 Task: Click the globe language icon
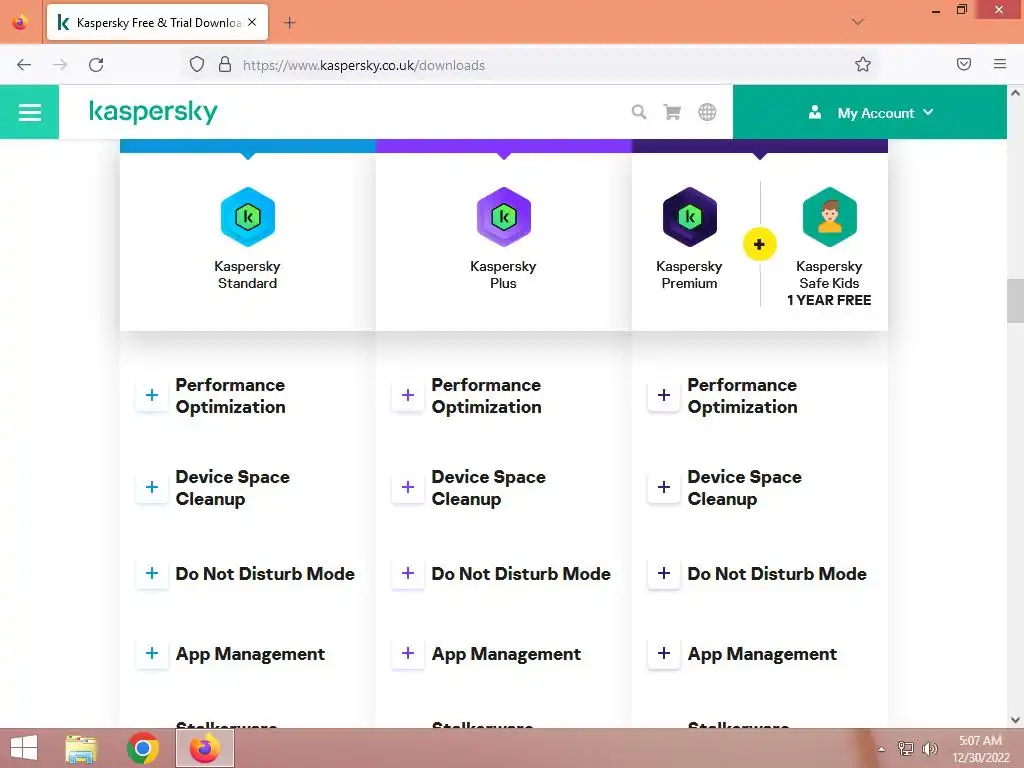707,112
